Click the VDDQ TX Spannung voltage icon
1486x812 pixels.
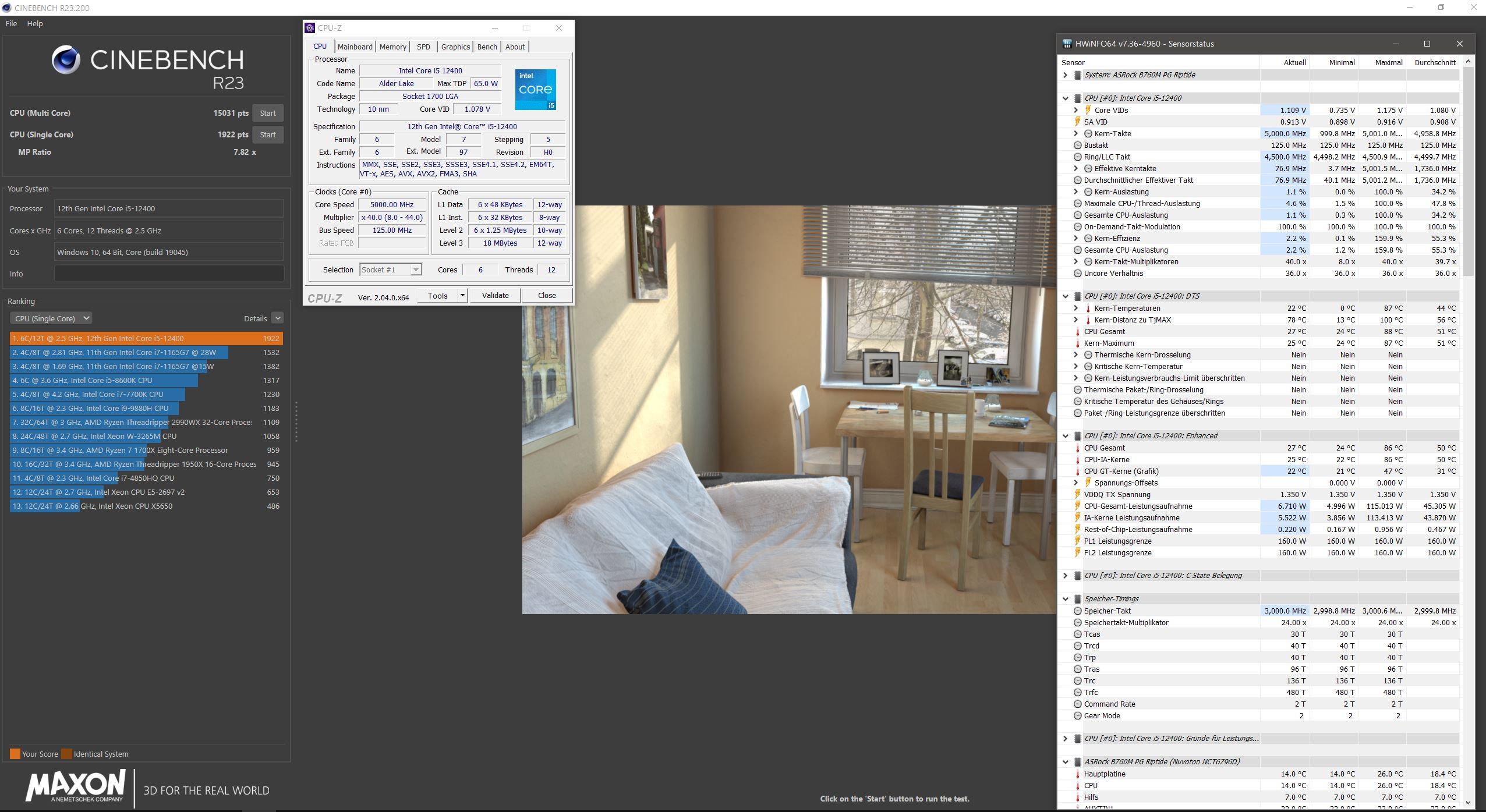(x=1077, y=494)
